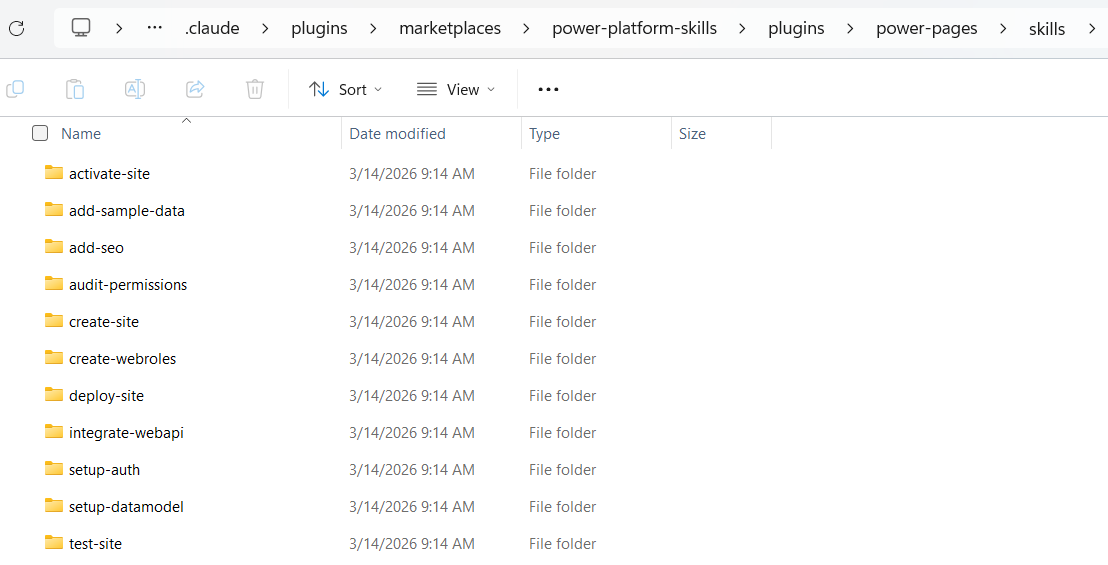Viewport: 1108px width, 565px height.
Task: Click the This PC monitor icon
Action: click(x=81, y=28)
